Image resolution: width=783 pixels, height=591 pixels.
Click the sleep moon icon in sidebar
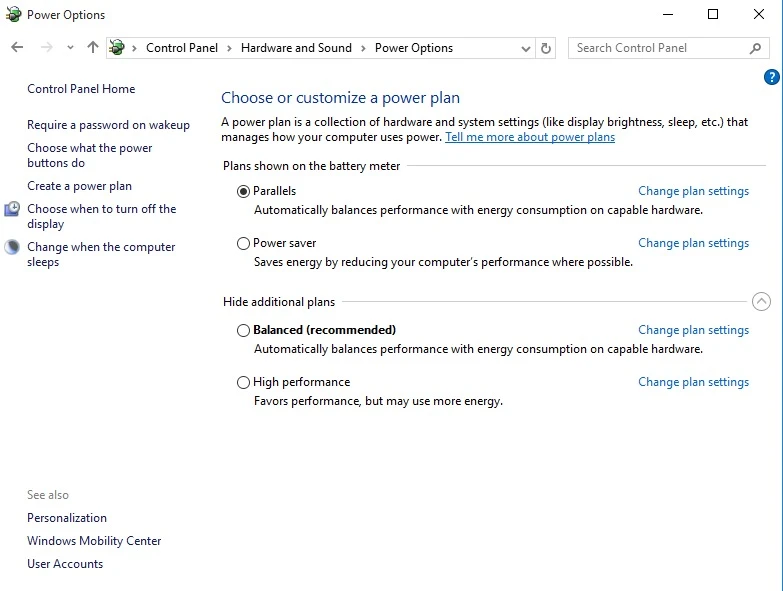12,247
